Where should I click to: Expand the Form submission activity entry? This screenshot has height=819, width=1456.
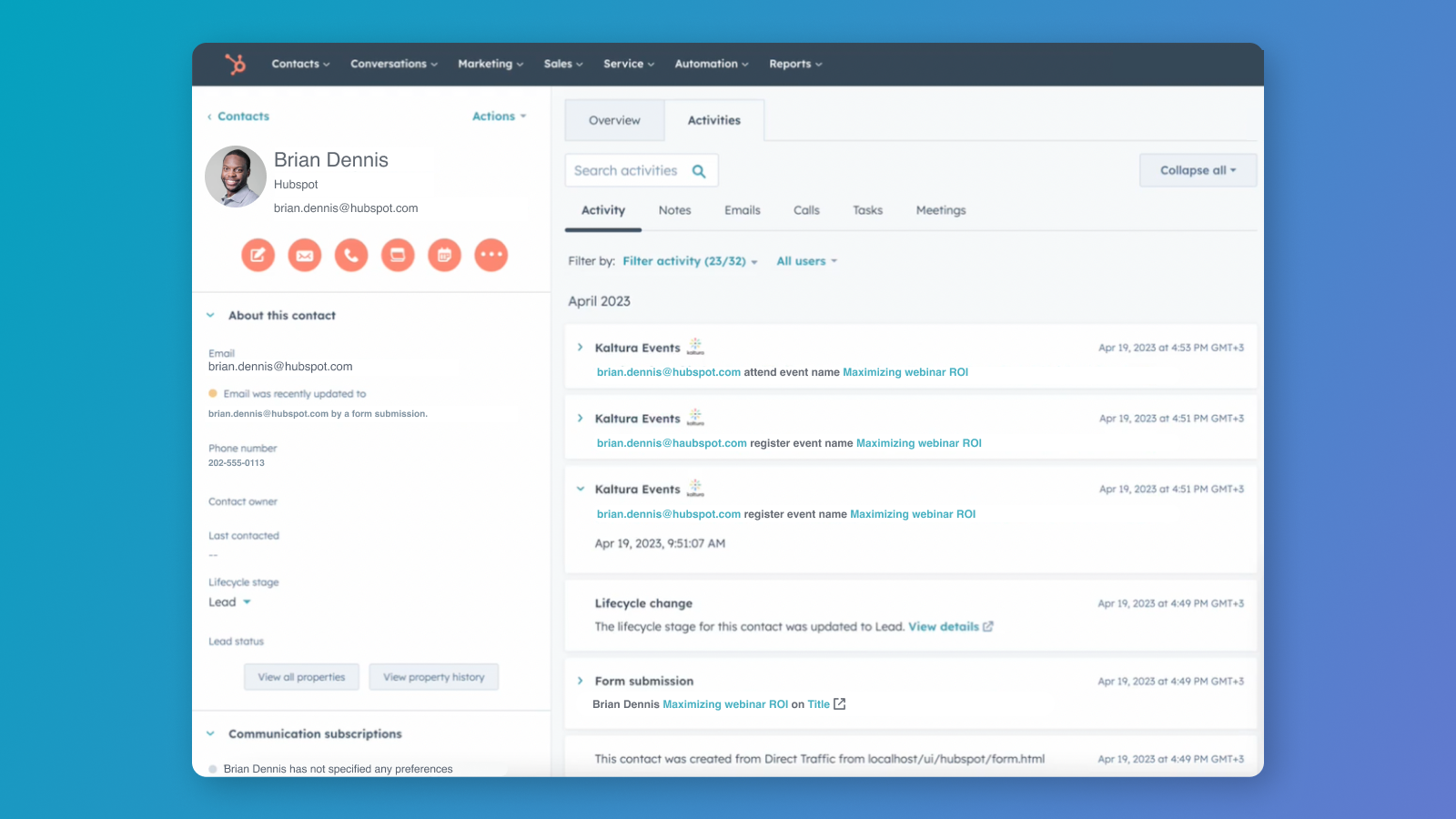point(581,681)
